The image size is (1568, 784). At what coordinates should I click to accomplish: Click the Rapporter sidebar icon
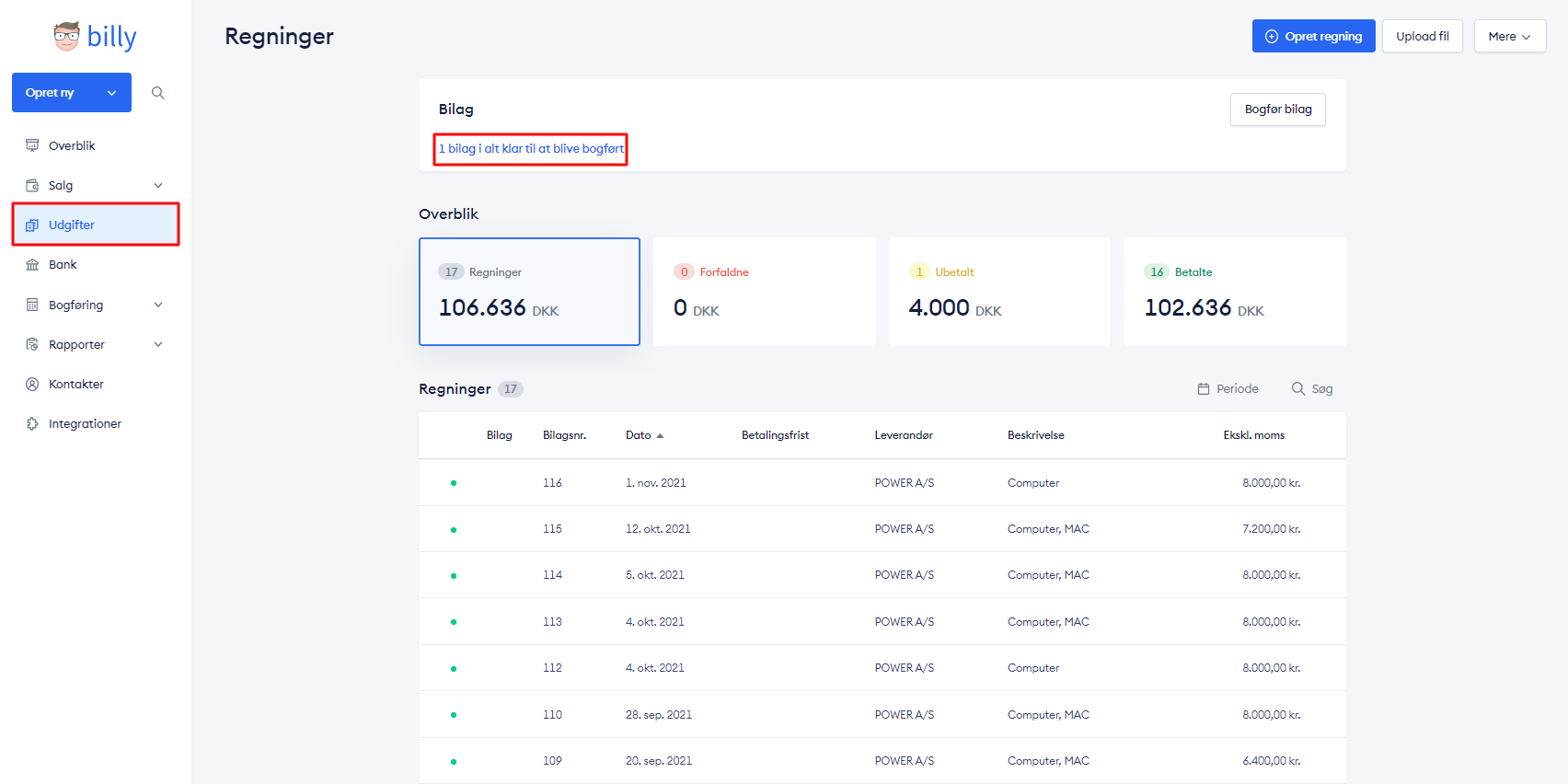click(32, 344)
